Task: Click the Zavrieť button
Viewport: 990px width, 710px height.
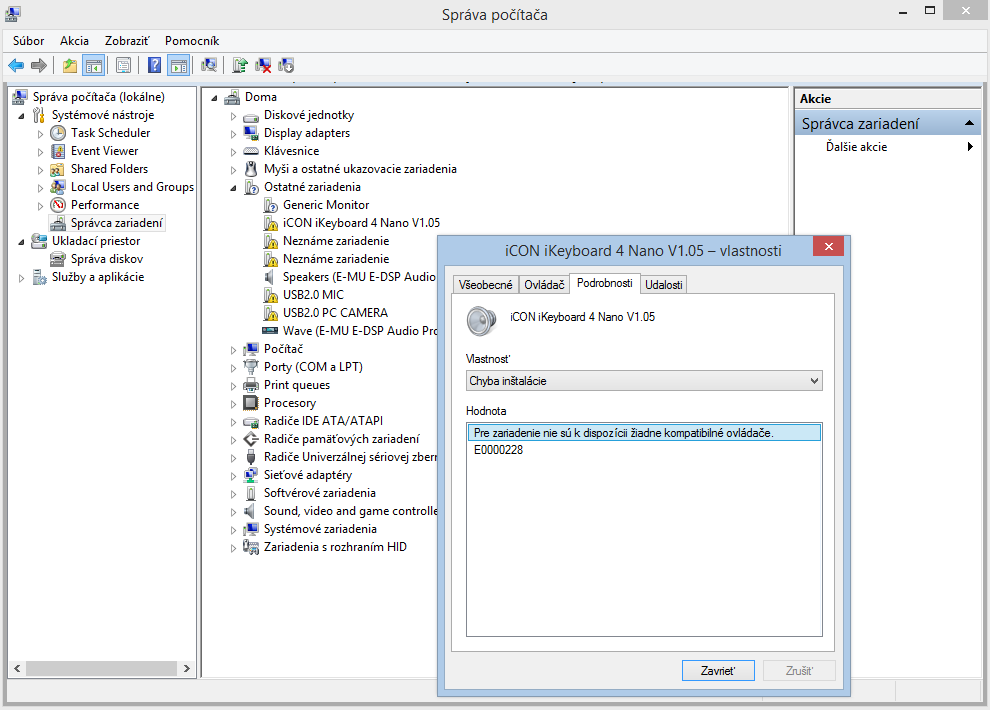Action: [718, 670]
